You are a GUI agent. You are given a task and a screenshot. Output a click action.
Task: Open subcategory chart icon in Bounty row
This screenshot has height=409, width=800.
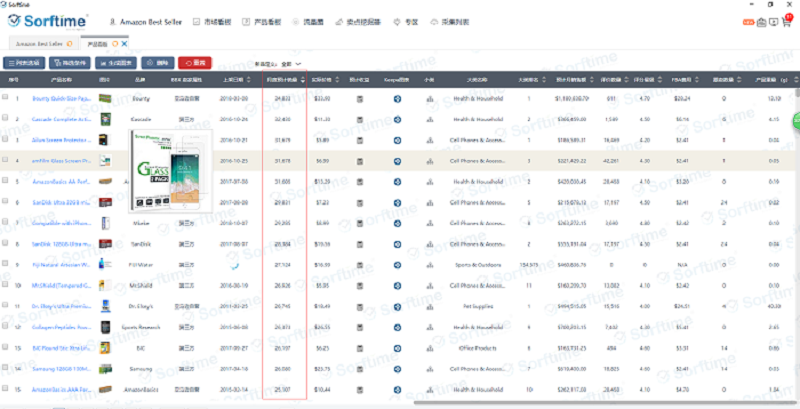[x=430, y=99]
